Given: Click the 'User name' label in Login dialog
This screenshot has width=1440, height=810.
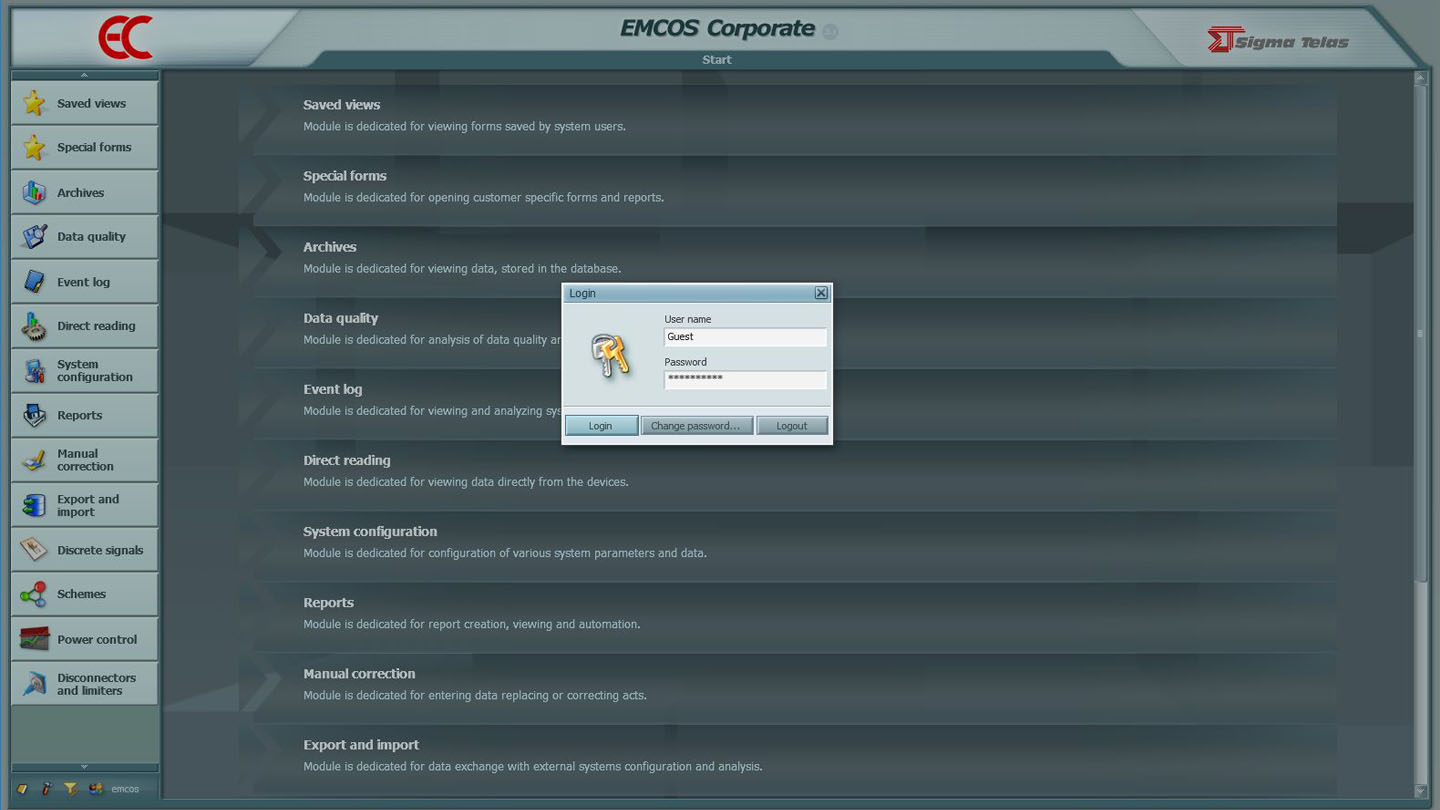Looking at the screenshot, I should tap(688, 319).
